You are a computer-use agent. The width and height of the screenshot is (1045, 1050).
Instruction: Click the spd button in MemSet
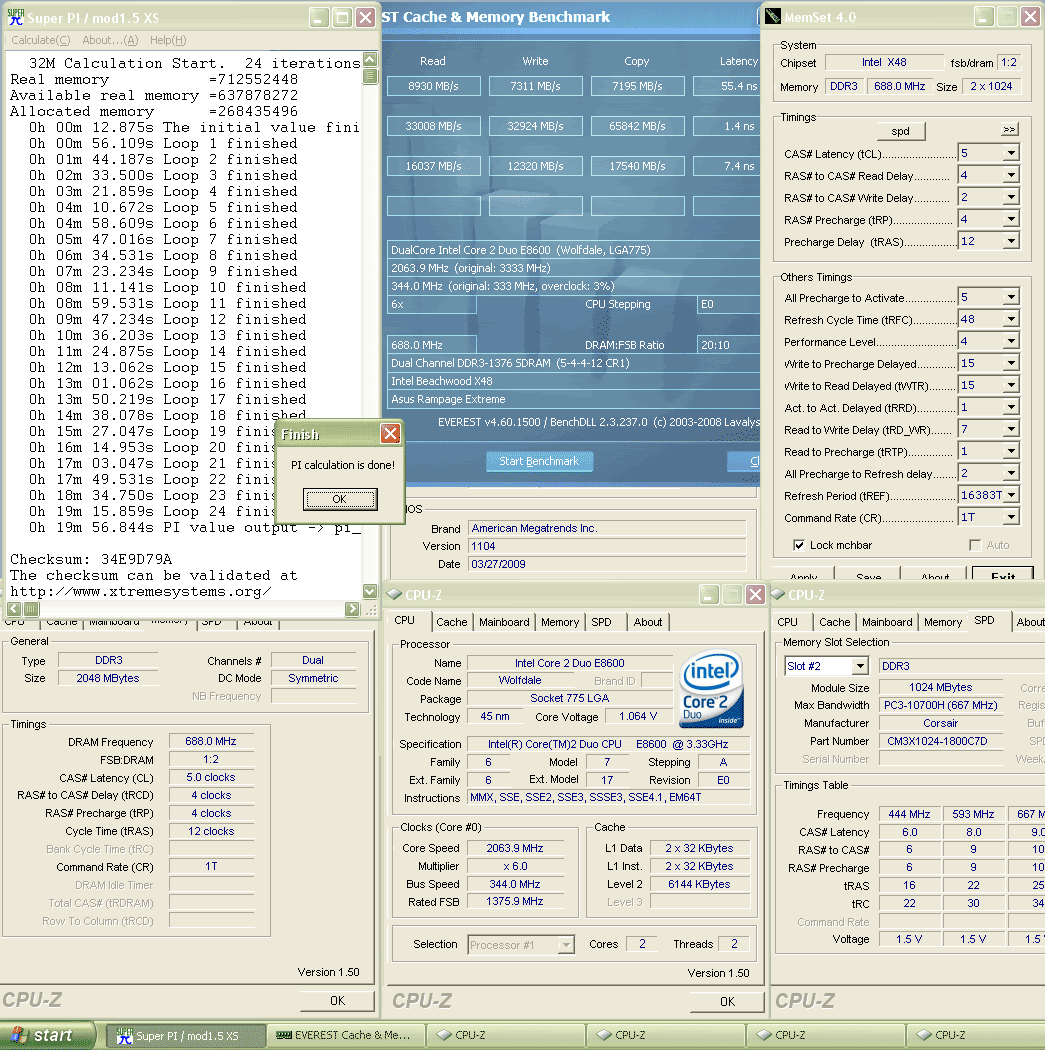pos(900,131)
